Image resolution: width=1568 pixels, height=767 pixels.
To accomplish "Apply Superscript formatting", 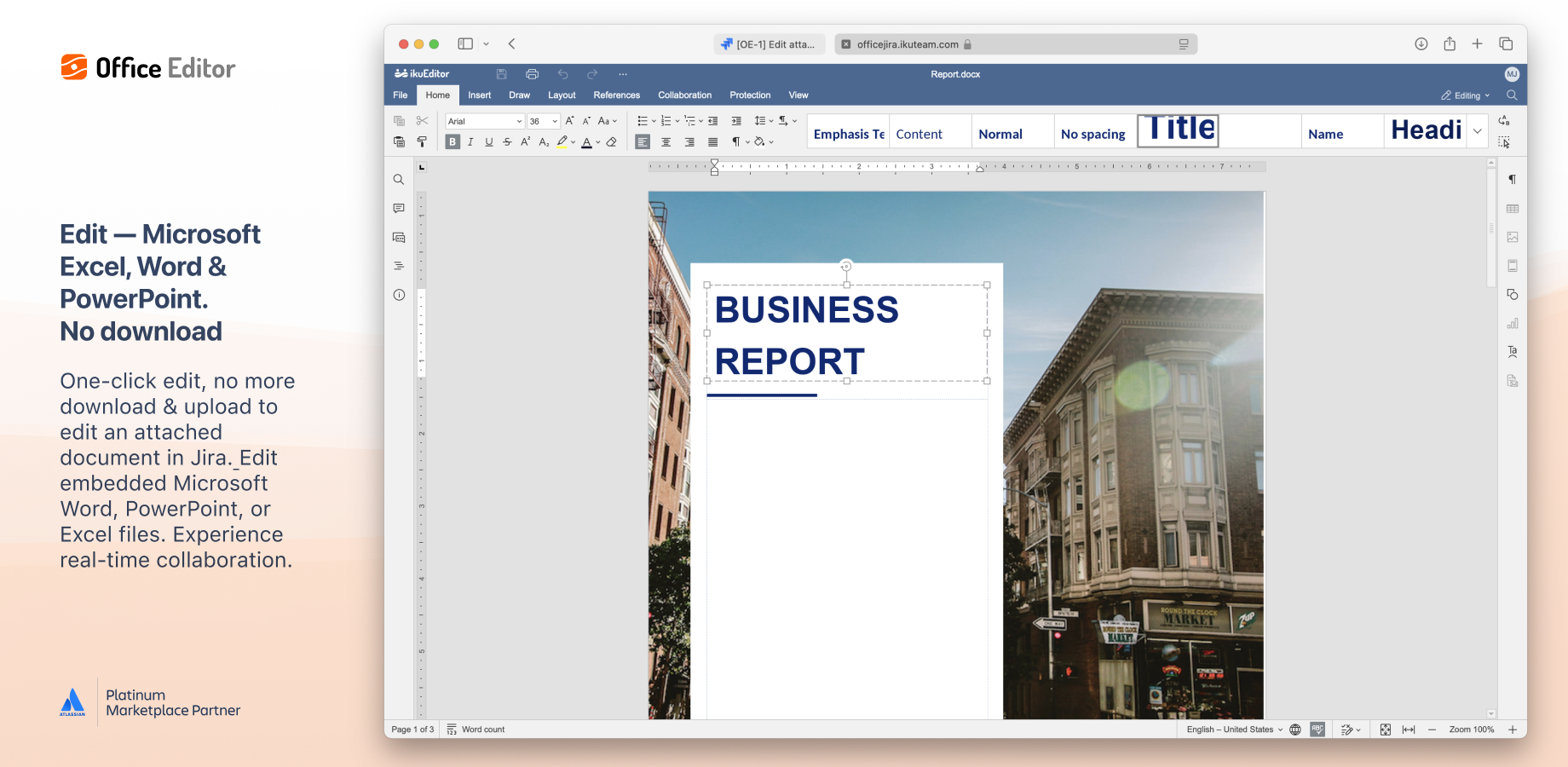I will click(526, 141).
